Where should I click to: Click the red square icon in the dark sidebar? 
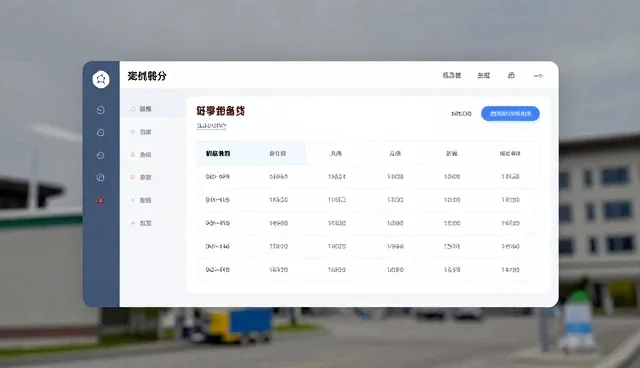pos(100,201)
